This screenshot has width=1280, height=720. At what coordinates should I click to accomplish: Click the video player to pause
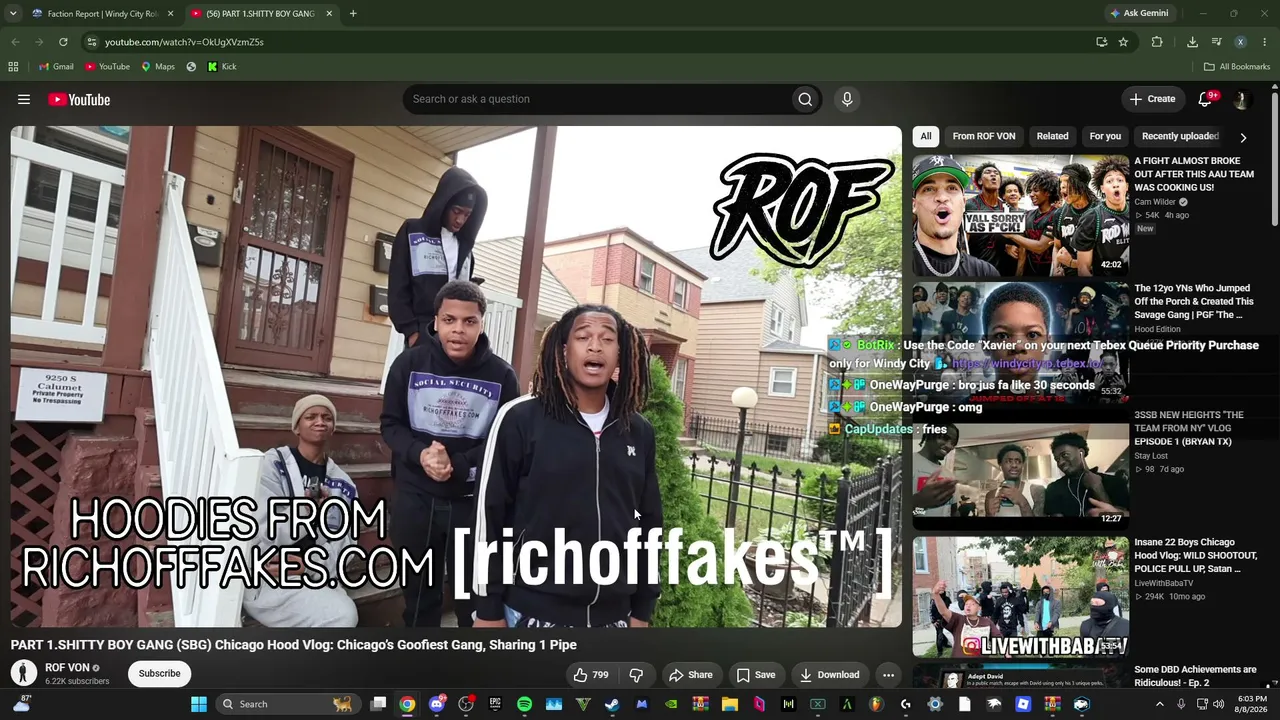[456, 377]
